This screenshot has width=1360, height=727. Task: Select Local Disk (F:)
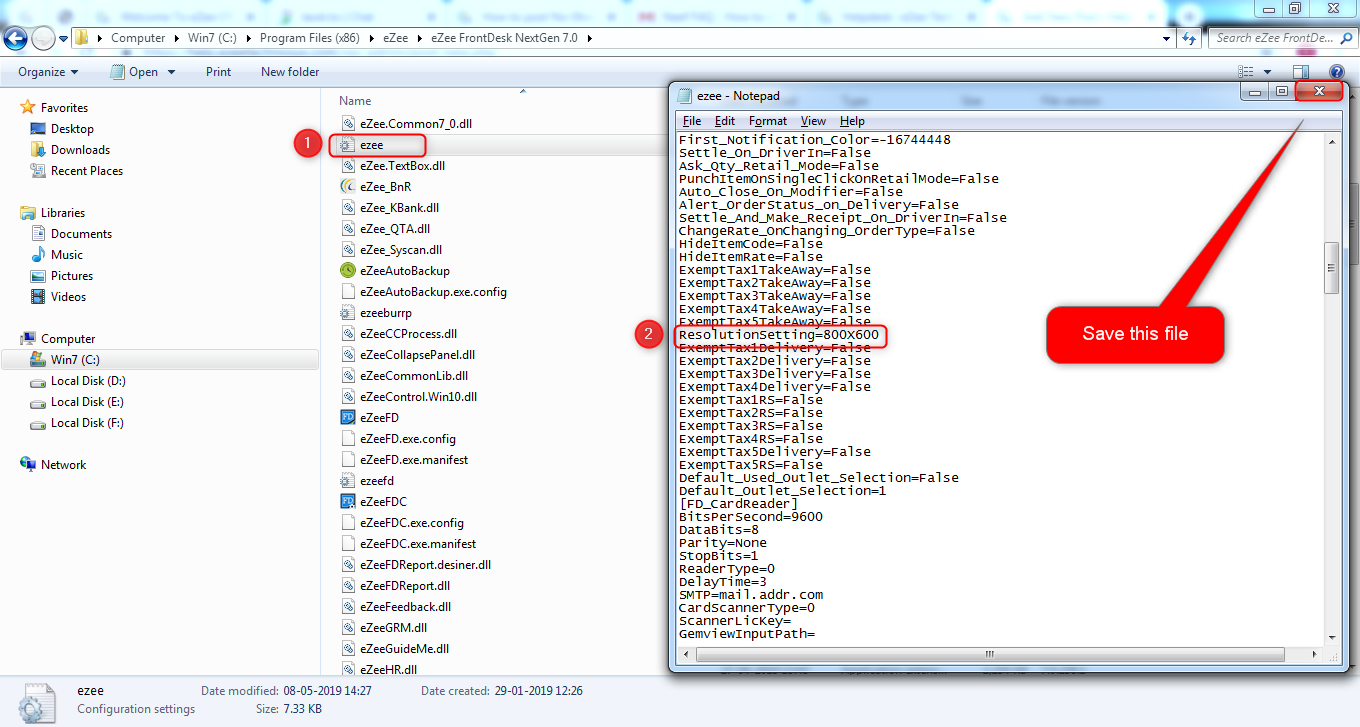(x=88, y=423)
